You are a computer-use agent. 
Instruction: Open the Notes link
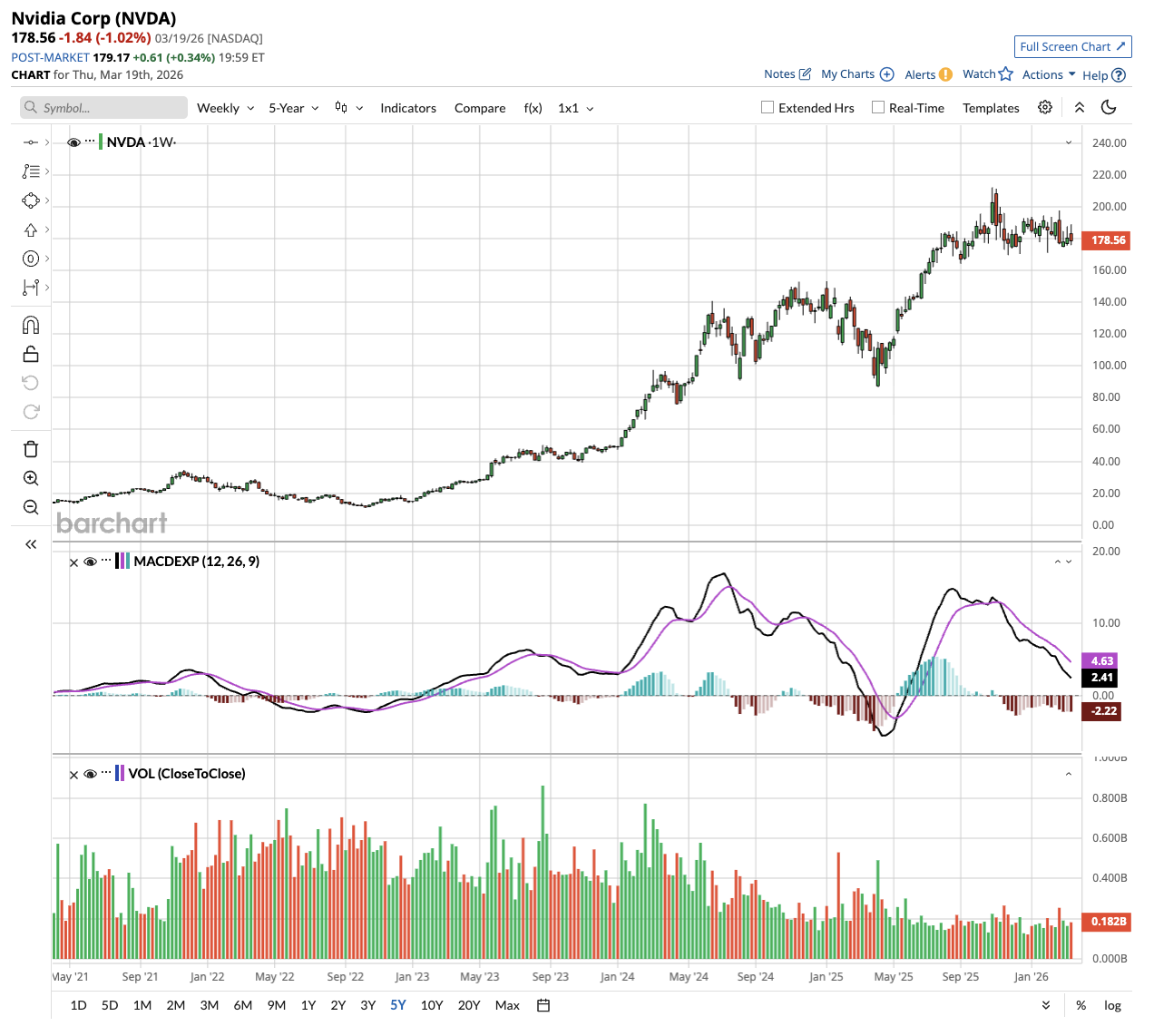point(787,74)
